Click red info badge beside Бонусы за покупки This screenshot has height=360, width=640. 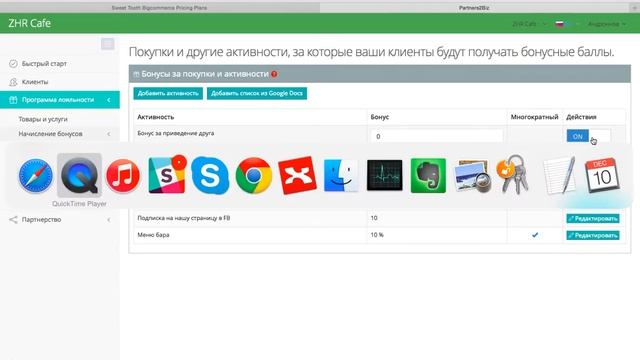tap(274, 74)
